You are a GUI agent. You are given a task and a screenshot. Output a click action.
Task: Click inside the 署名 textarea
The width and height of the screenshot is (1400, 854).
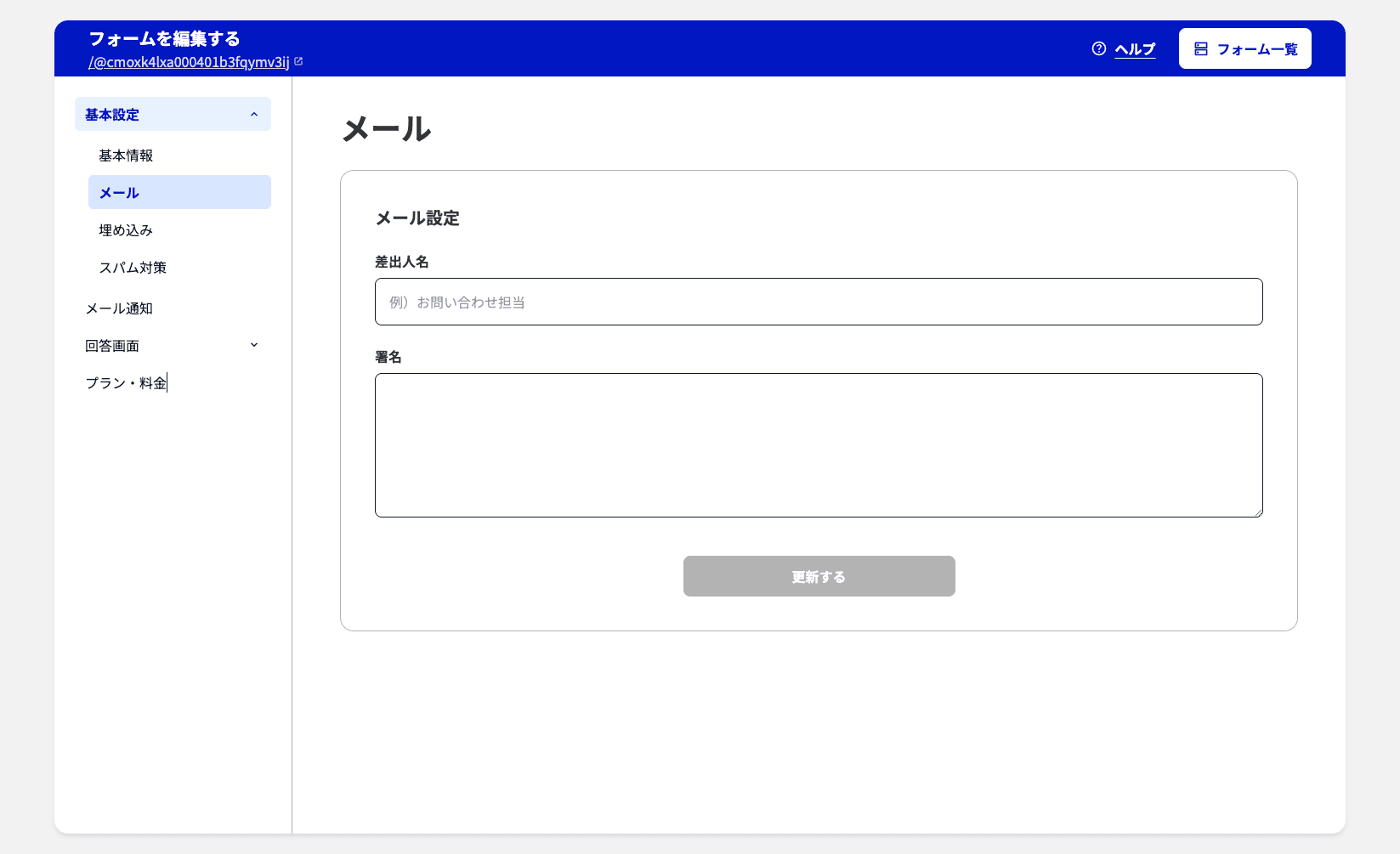pos(819,445)
